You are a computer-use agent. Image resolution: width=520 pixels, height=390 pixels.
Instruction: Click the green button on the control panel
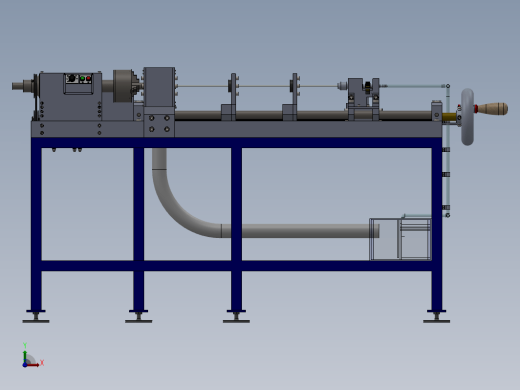[x=82, y=79]
